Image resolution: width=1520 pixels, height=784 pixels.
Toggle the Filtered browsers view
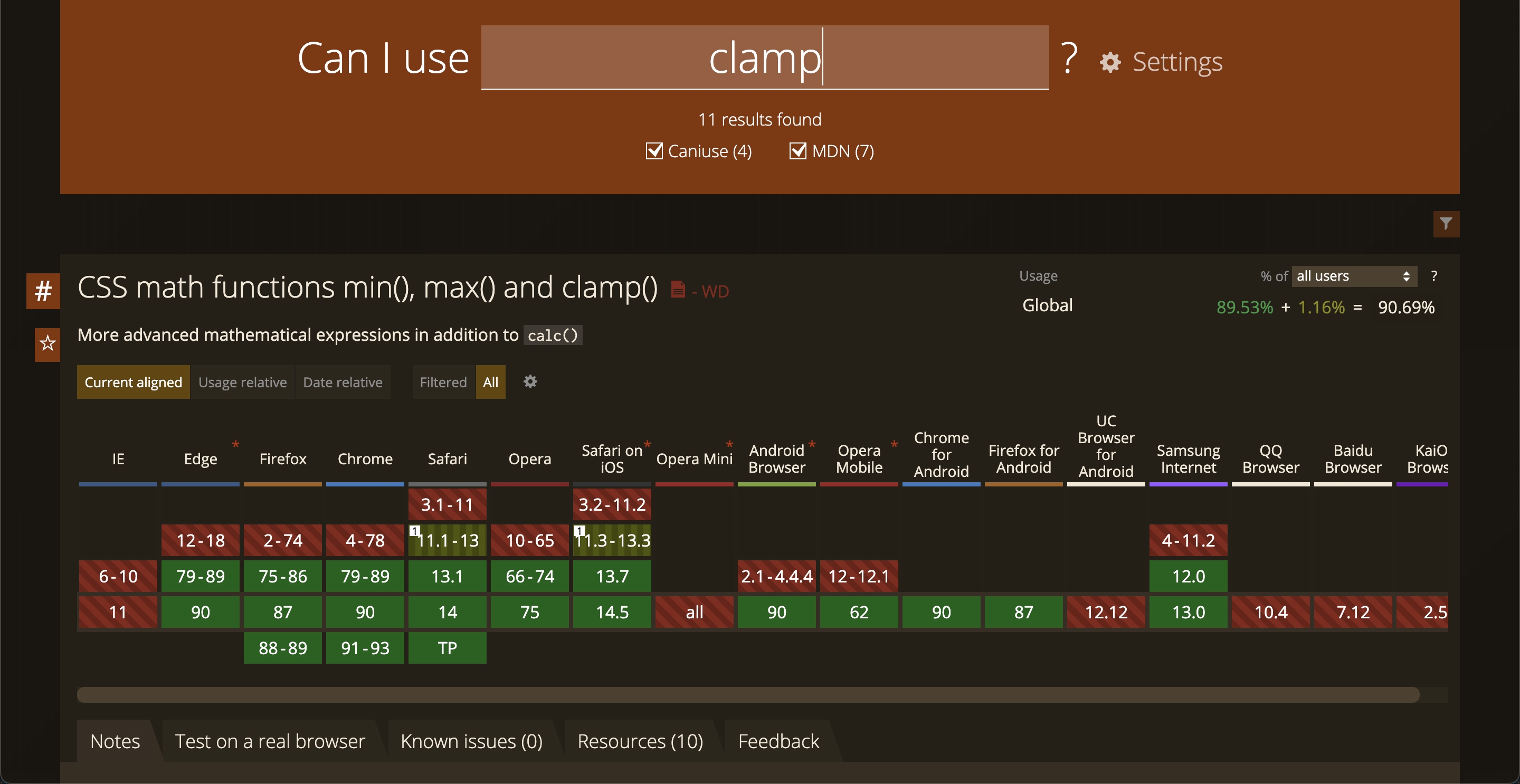pos(443,383)
